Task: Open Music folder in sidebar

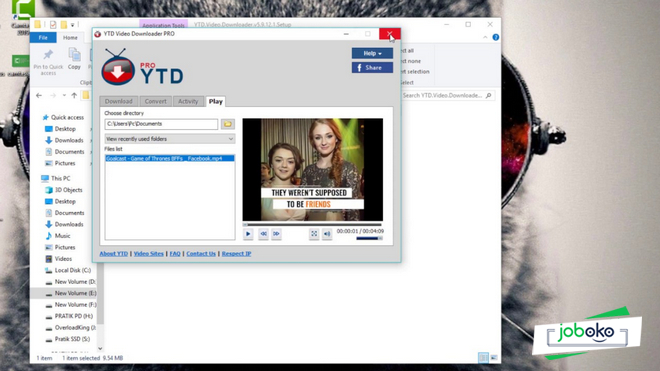Action: 58,236
